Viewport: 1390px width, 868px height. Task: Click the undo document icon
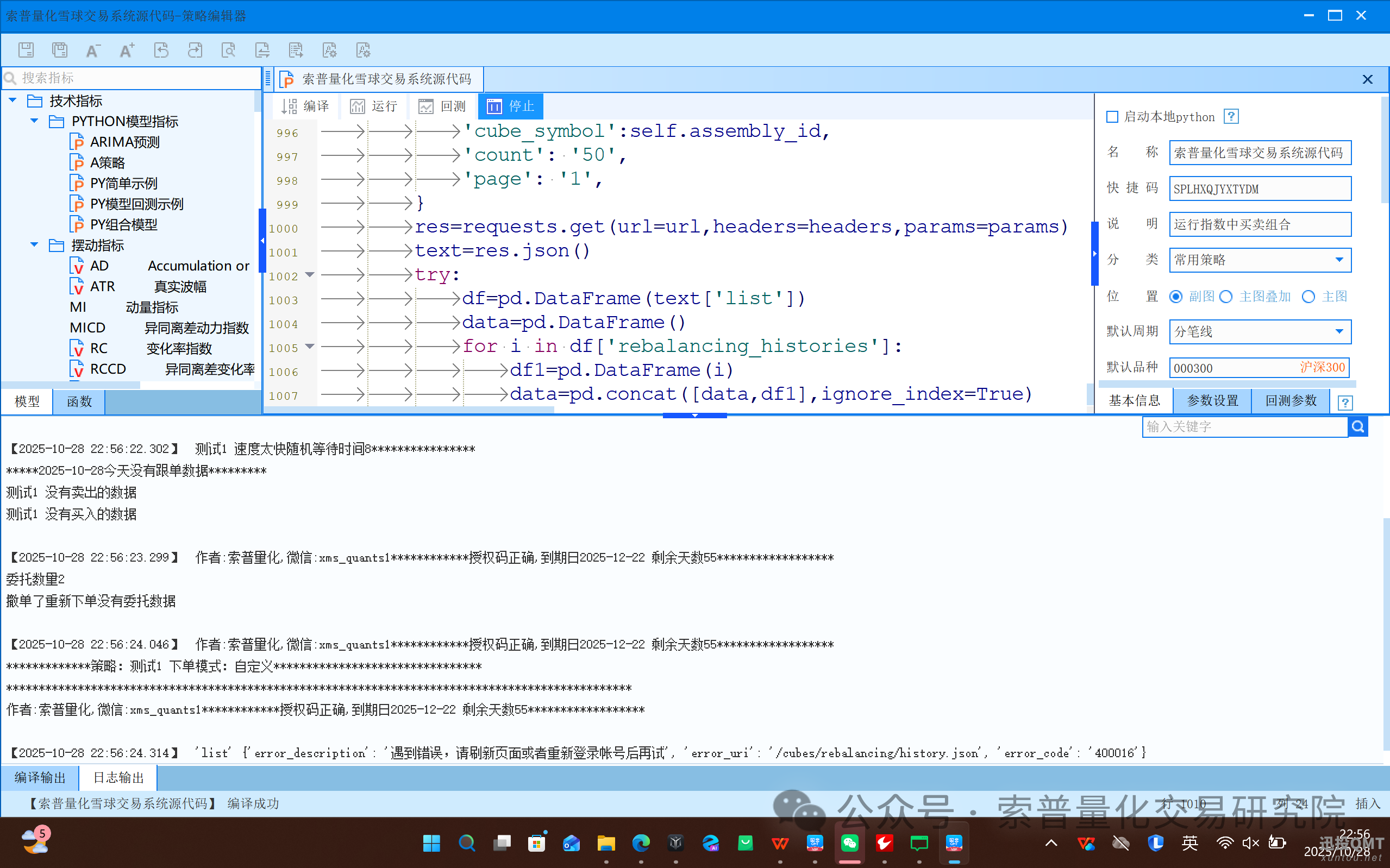coord(161,50)
